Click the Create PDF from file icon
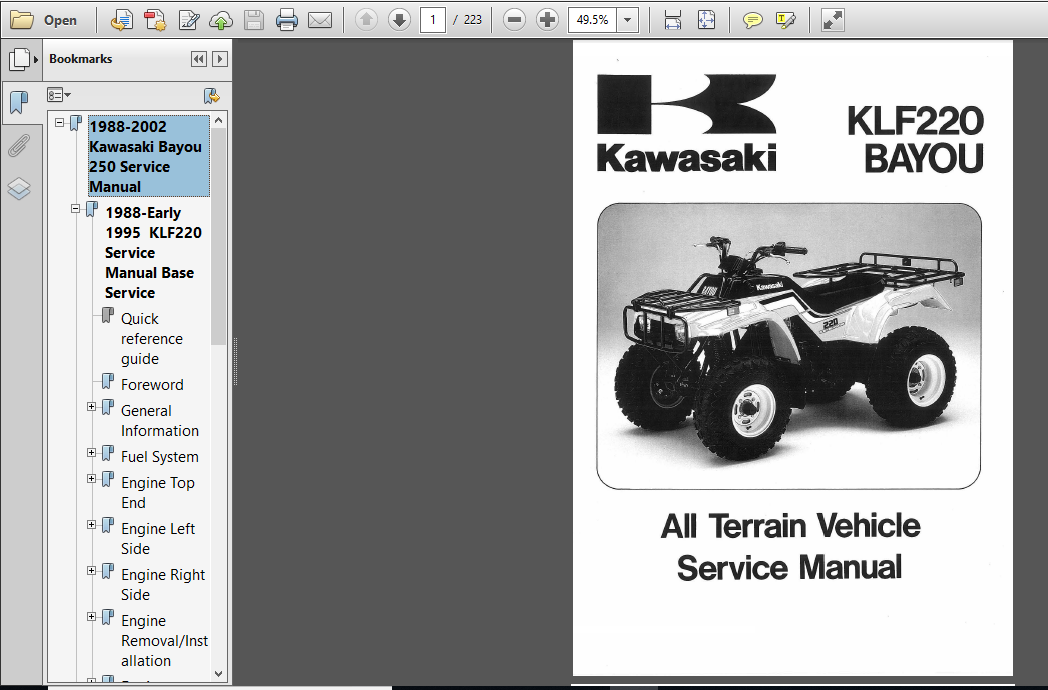Screen dimensions: 1048x690 tap(121, 20)
